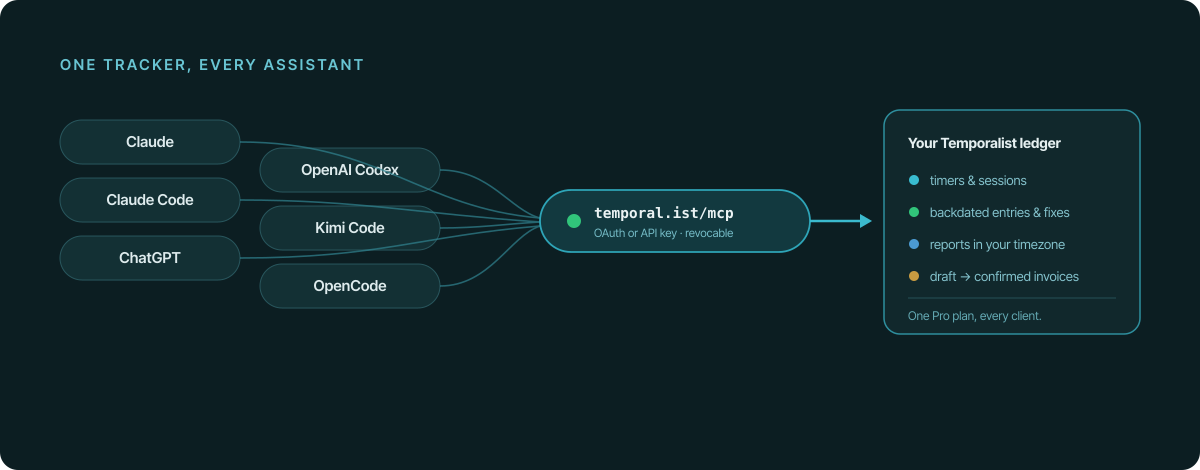Click the amber dot beside draft invoices

tap(913, 277)
